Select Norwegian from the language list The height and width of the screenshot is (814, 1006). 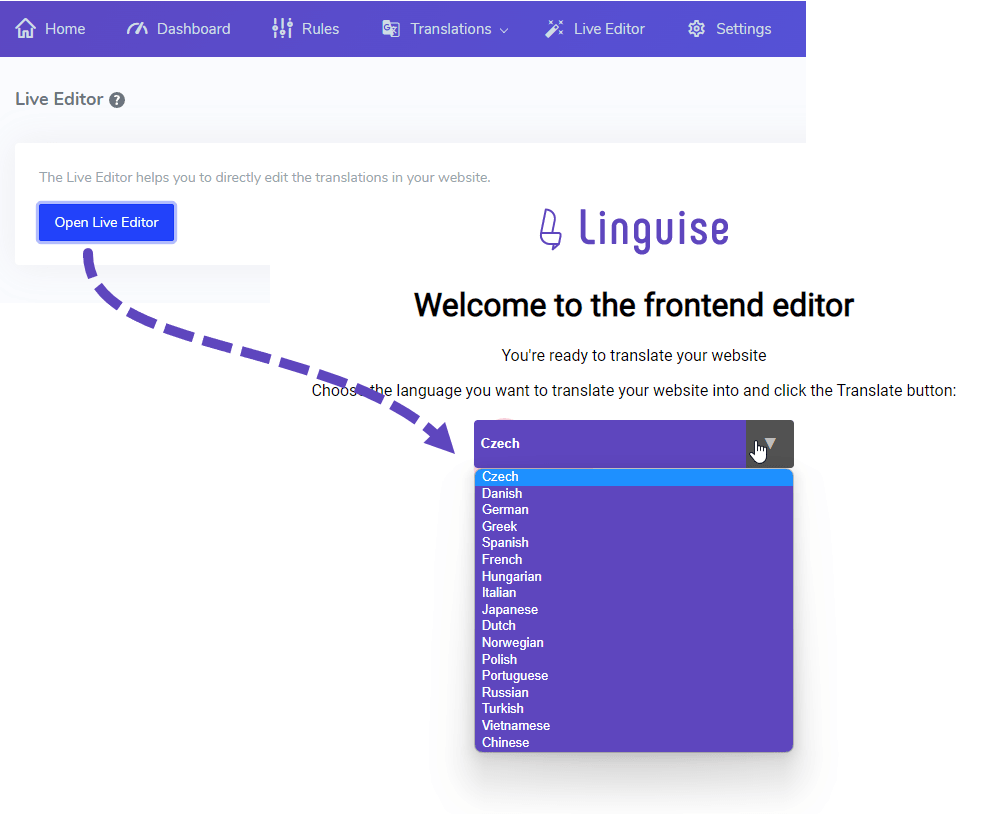(x=634, y=643)
